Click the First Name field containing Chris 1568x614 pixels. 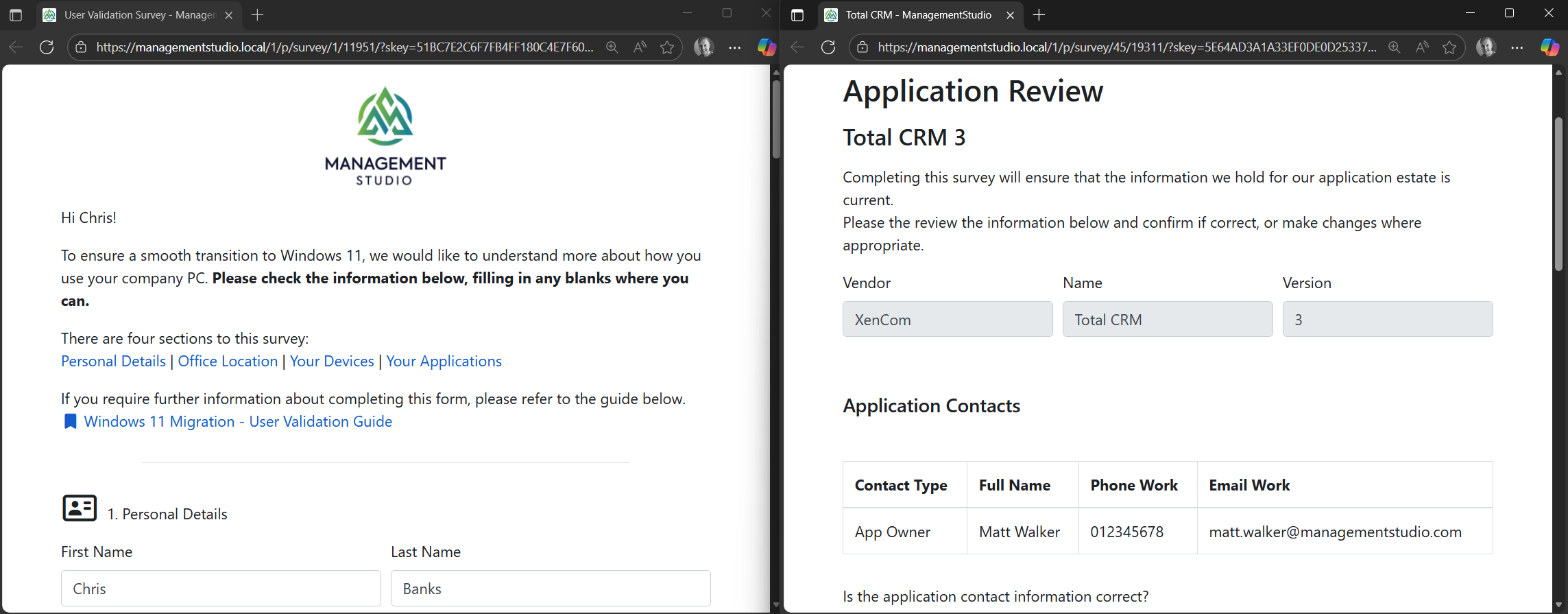click(x=221, y=589)
